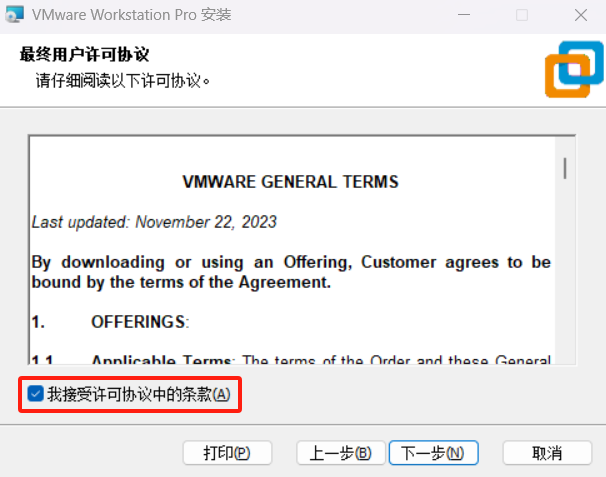Click the installer icon in the title bar
The height and width of the screenshot is (477, 606).
click(x=14, y=15)
